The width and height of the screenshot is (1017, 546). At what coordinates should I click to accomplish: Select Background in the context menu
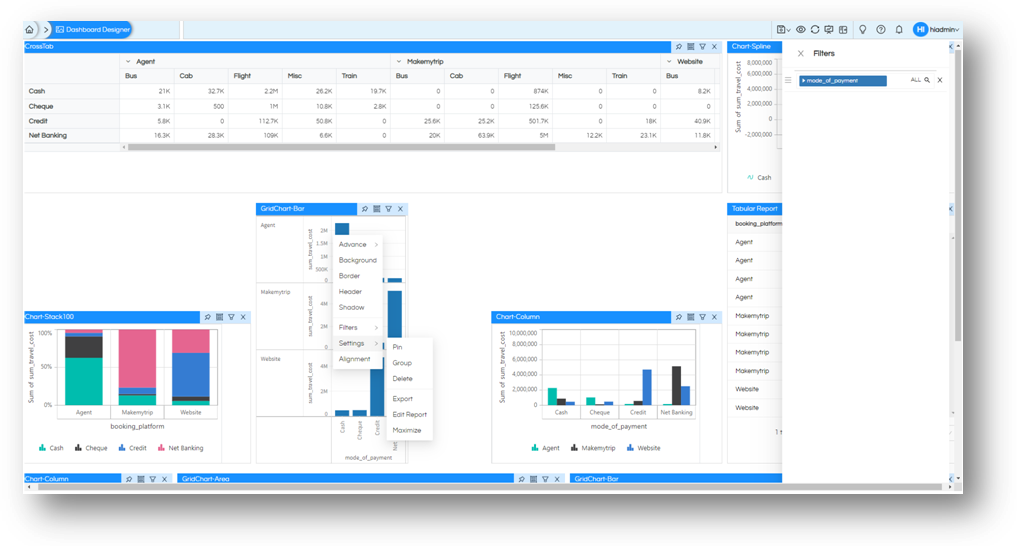point(357,260)
